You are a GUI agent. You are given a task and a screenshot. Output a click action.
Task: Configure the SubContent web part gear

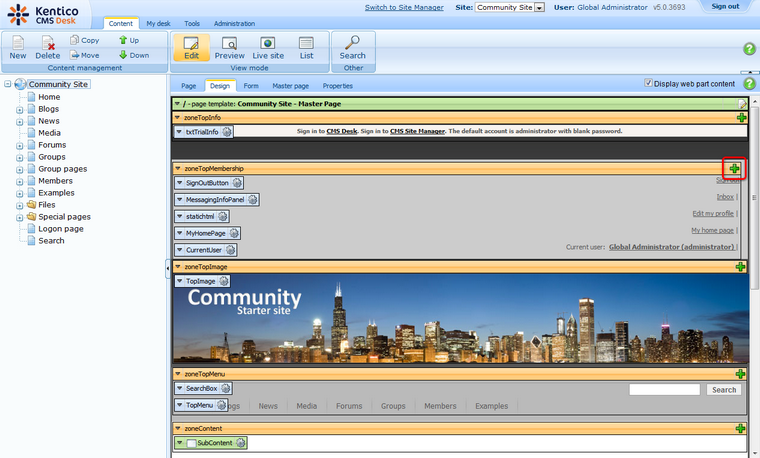point(240,442)
